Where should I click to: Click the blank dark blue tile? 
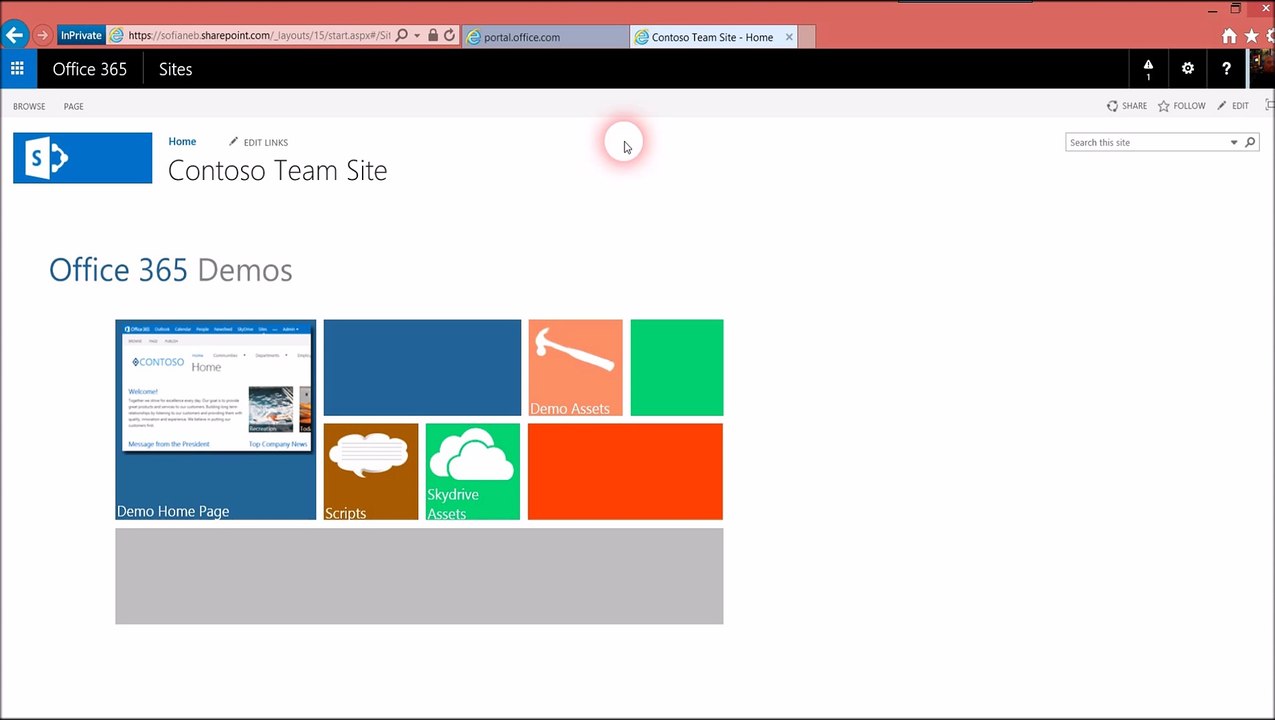click(422, 368)
